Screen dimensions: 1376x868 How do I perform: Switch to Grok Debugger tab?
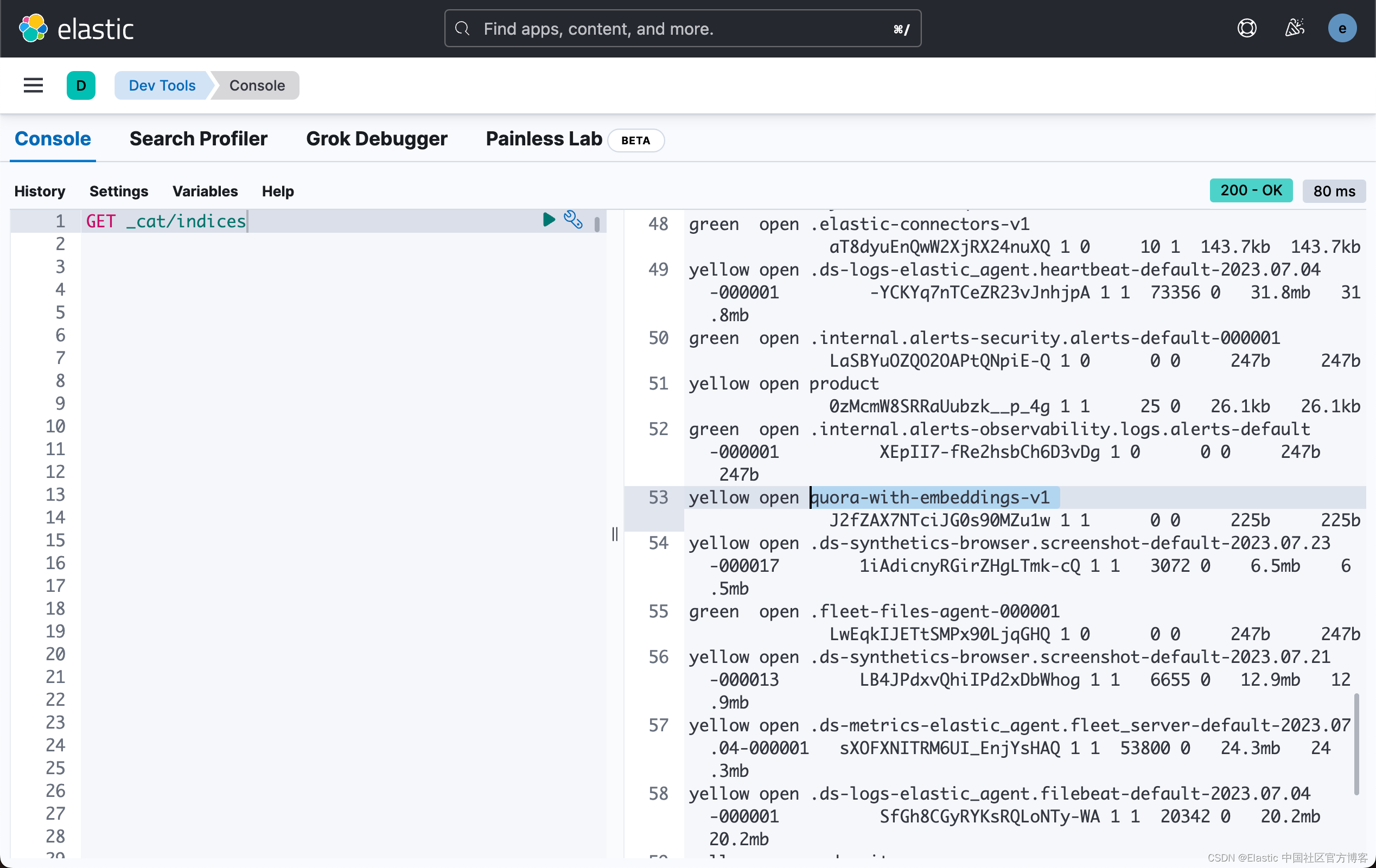click(x=376, y=139)
